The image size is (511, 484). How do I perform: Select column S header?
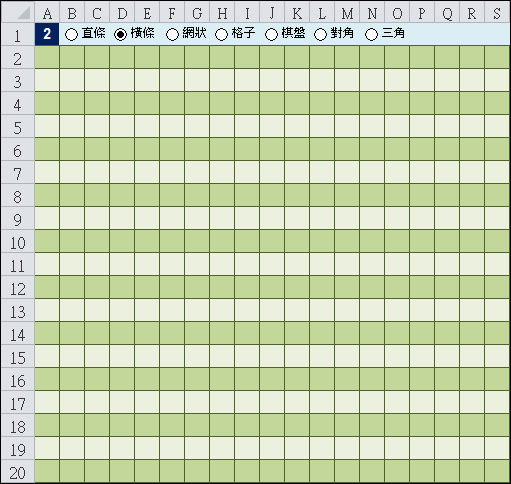(x=497, y=13)
